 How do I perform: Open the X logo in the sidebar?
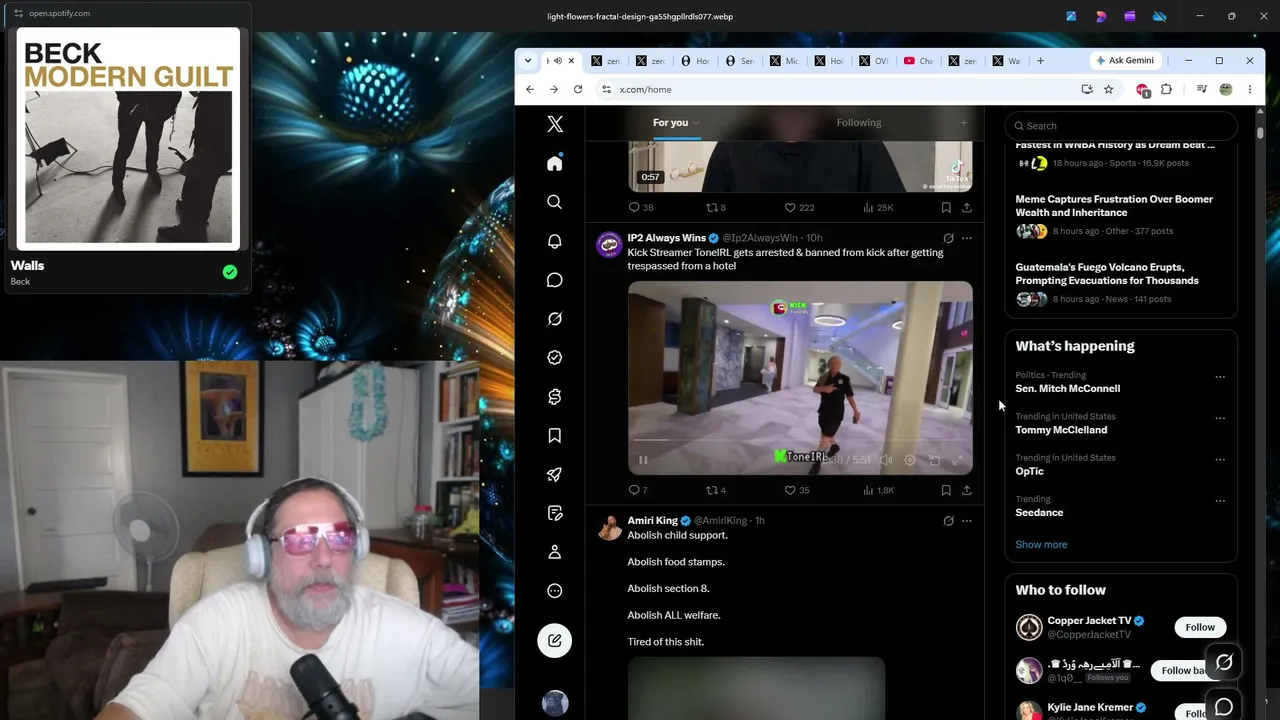click(555, 124)
